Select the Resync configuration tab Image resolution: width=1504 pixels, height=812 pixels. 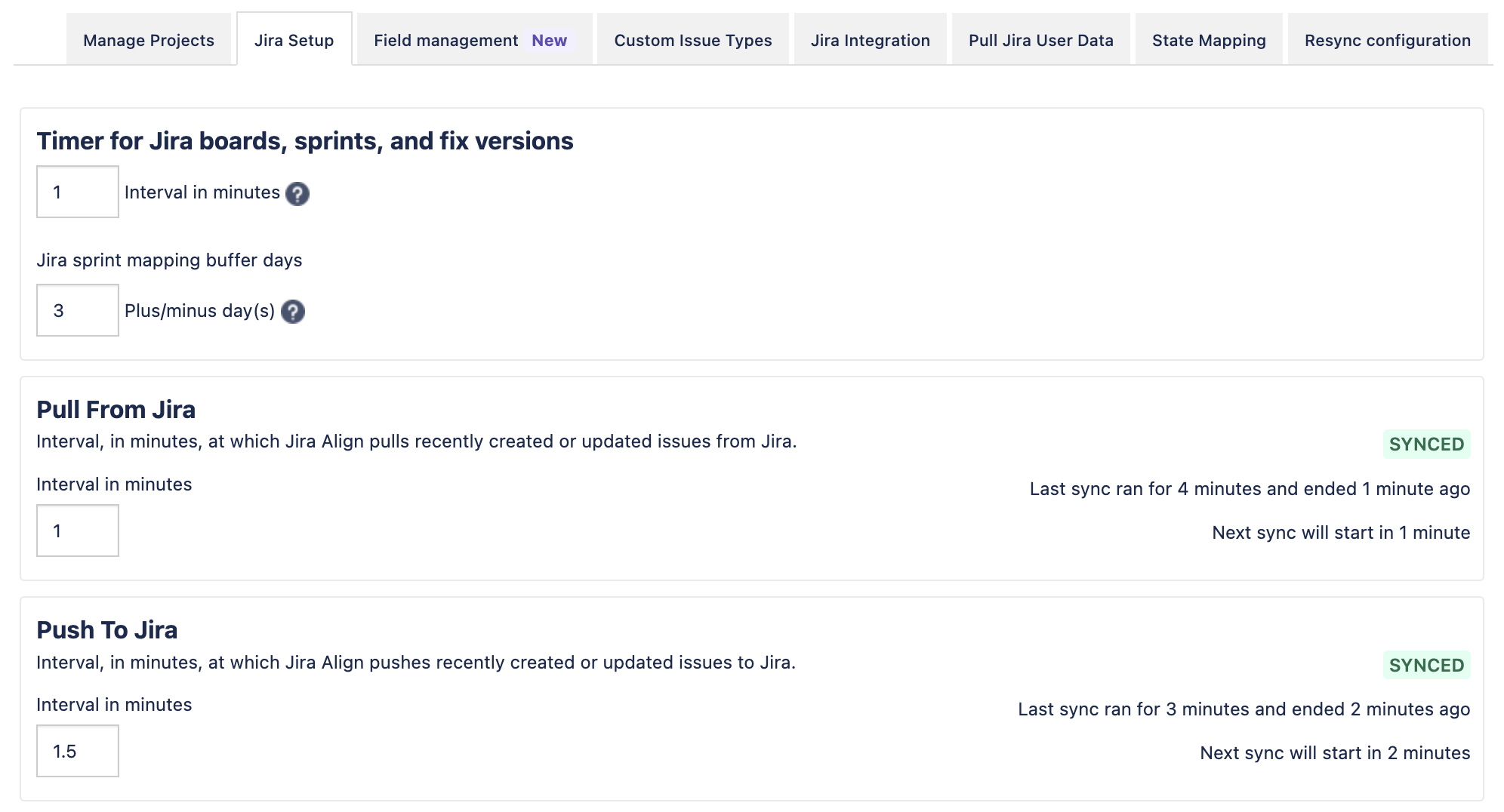1387,40
